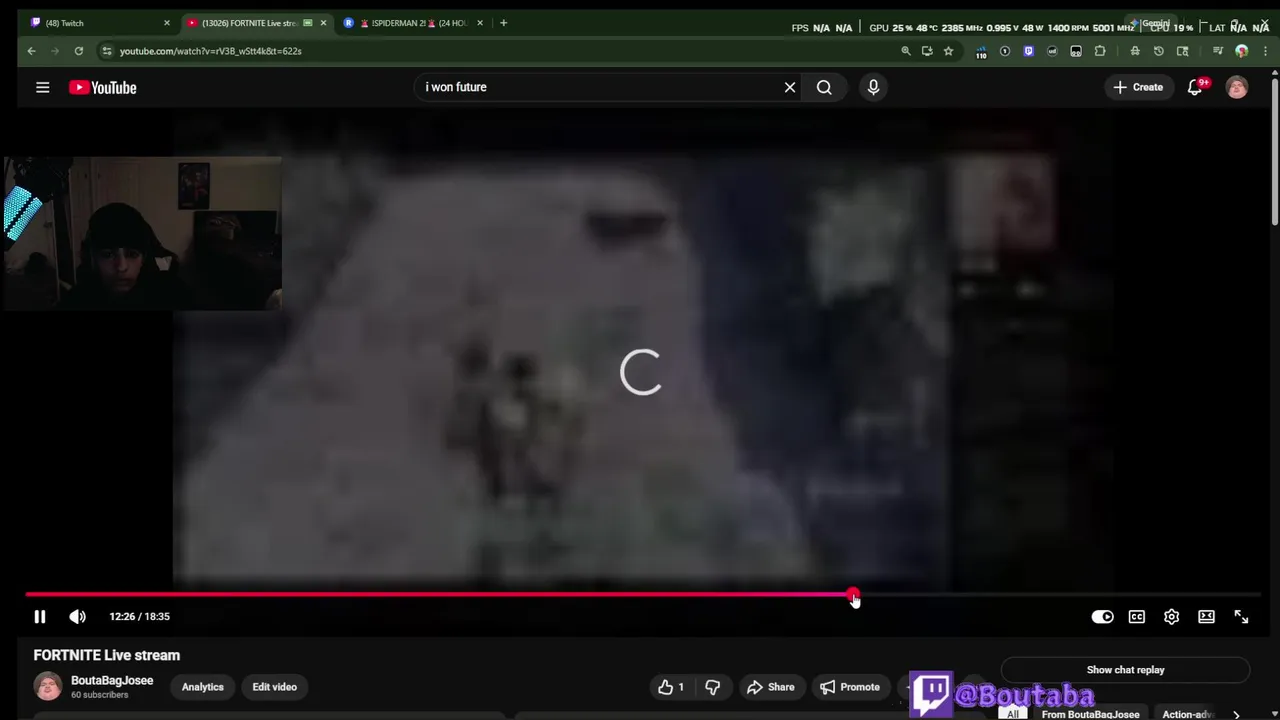This screenshot has height=720, width=1280.
Task: Bookmark this page with the star
Action: pos(948,51)
